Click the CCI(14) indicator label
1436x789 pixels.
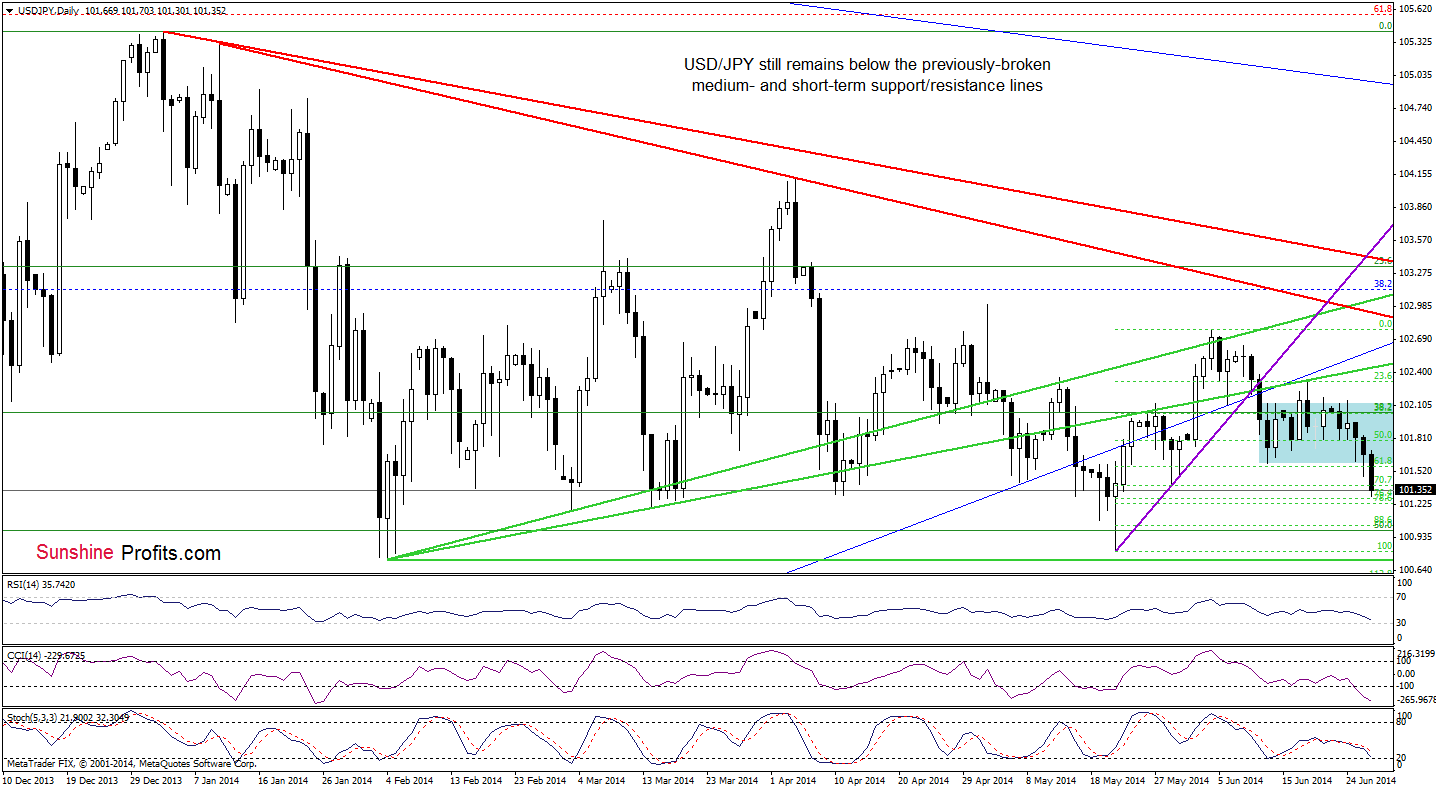coord(47,655)
